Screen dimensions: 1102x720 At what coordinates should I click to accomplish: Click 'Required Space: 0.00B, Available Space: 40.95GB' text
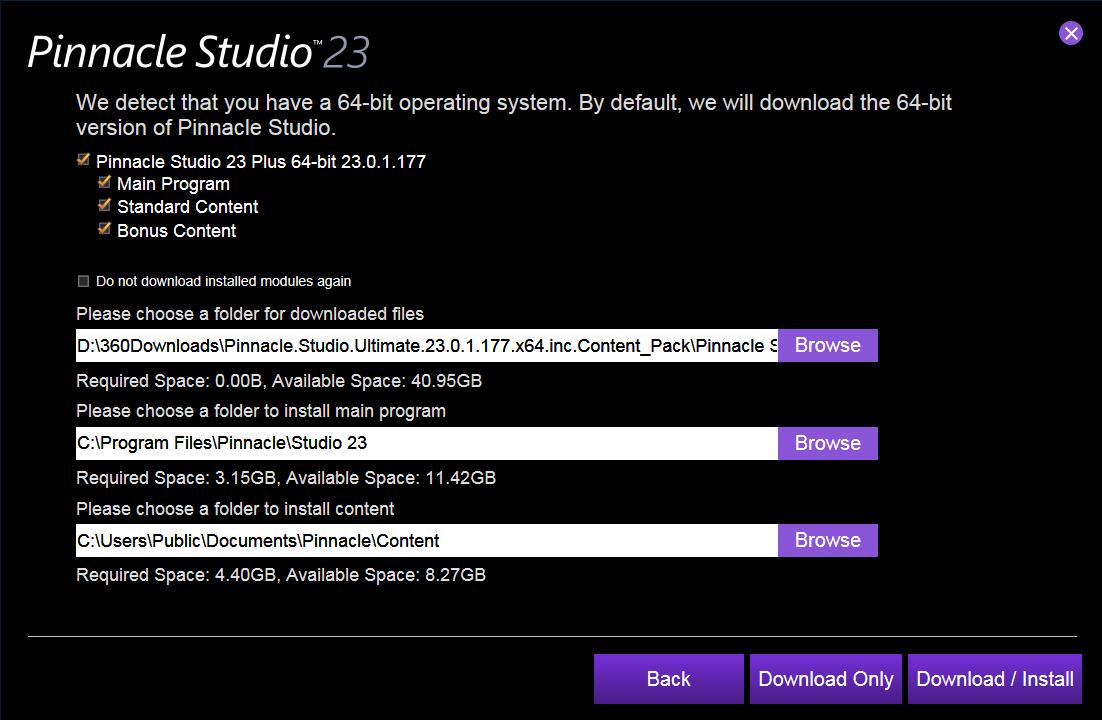click(x=279, y=381)
